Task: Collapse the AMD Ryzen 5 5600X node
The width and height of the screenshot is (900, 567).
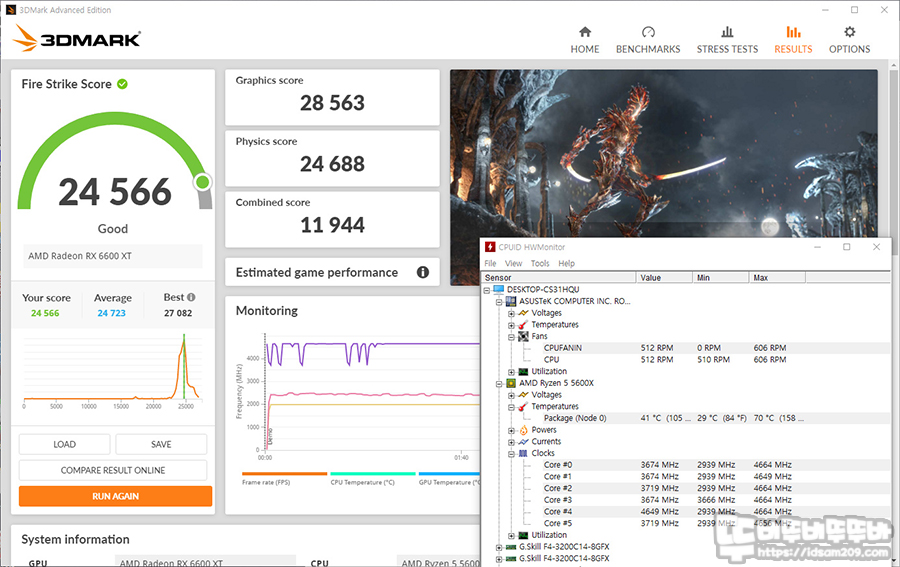Action: [x=499, y=383]
